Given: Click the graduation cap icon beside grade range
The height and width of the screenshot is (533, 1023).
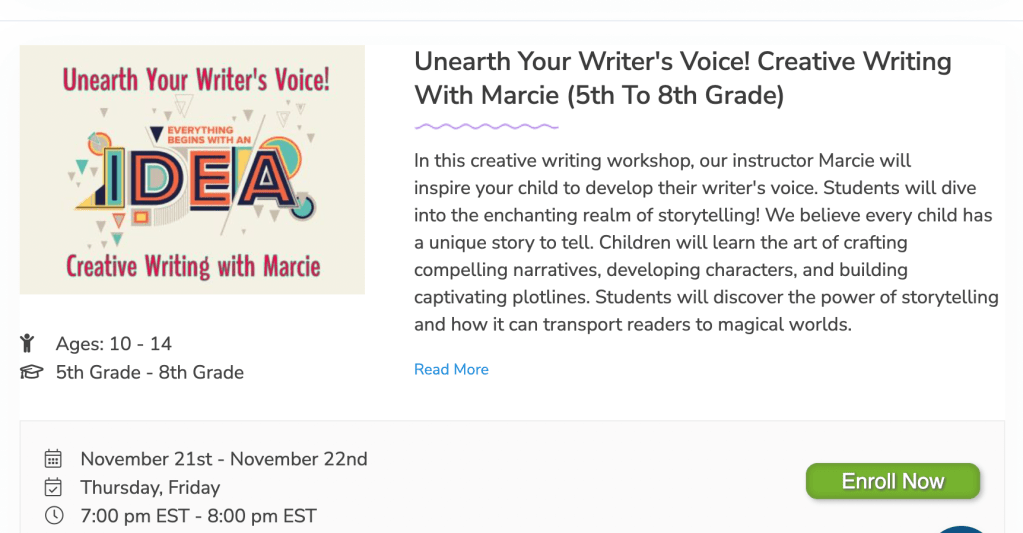Looking at the screenshot, I should [31, 373].
